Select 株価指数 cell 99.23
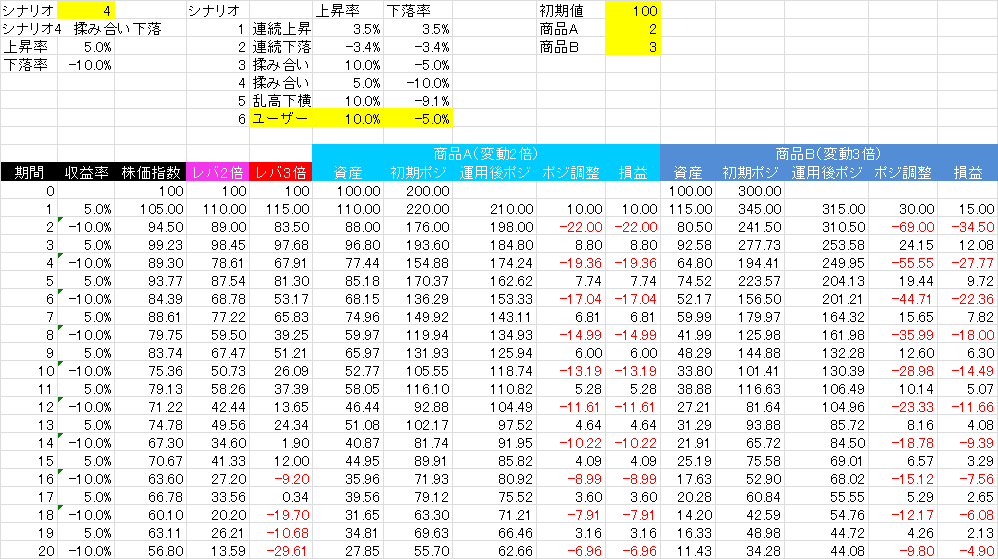The width and height of the screenshot is (998, 559). pyautogui.click(x=150, y=244)
